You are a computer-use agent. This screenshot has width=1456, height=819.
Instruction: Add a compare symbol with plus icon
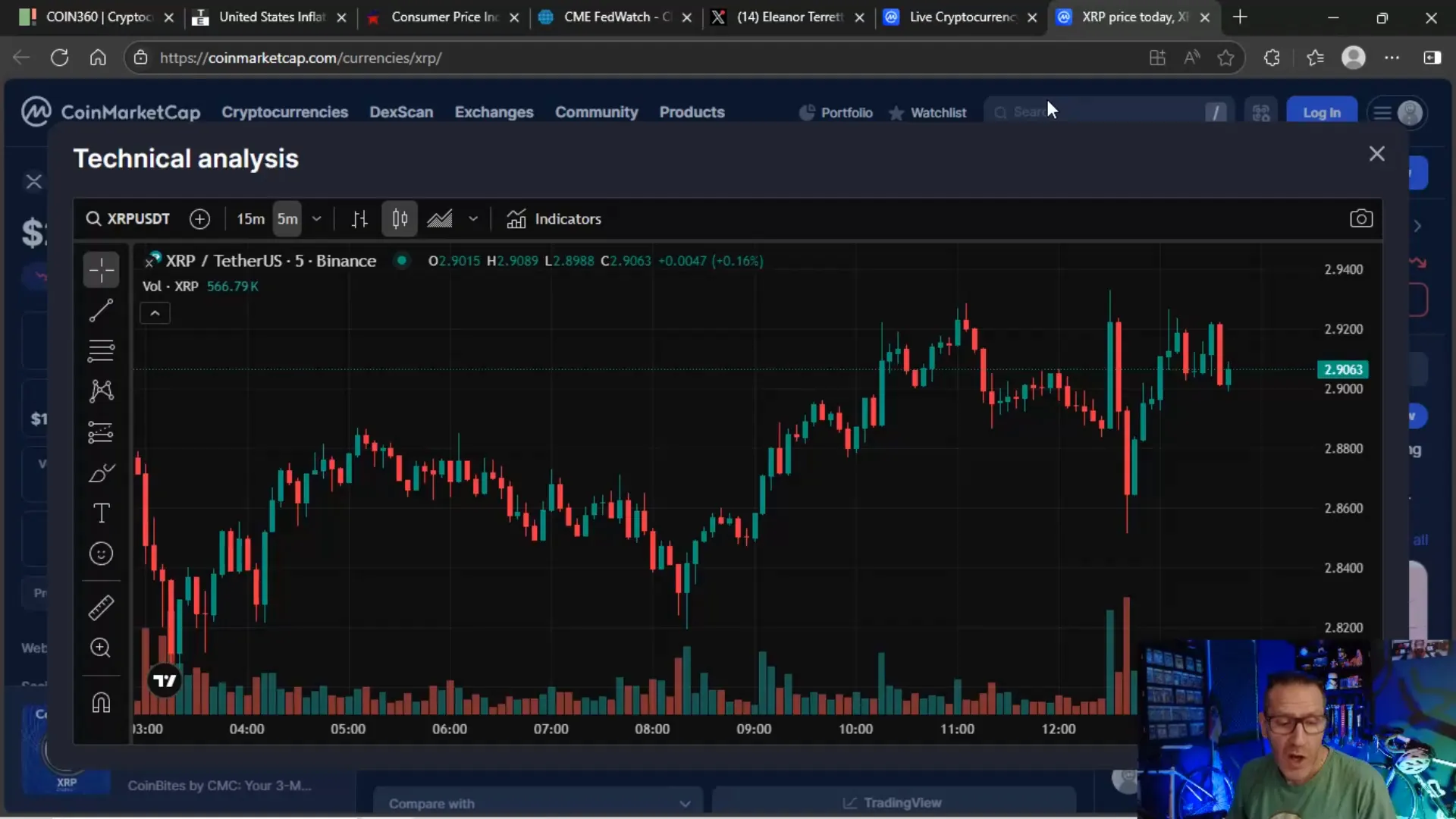(199, 219)
